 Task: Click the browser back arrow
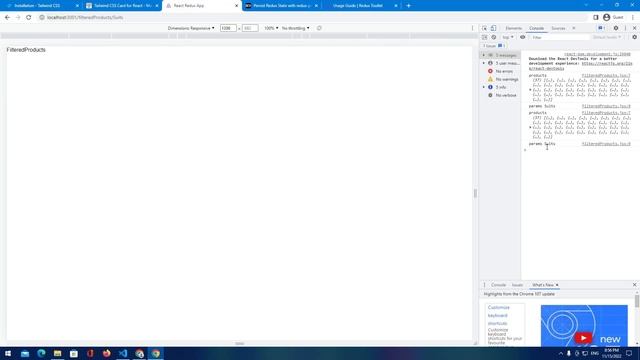click(x=7, y=18)
